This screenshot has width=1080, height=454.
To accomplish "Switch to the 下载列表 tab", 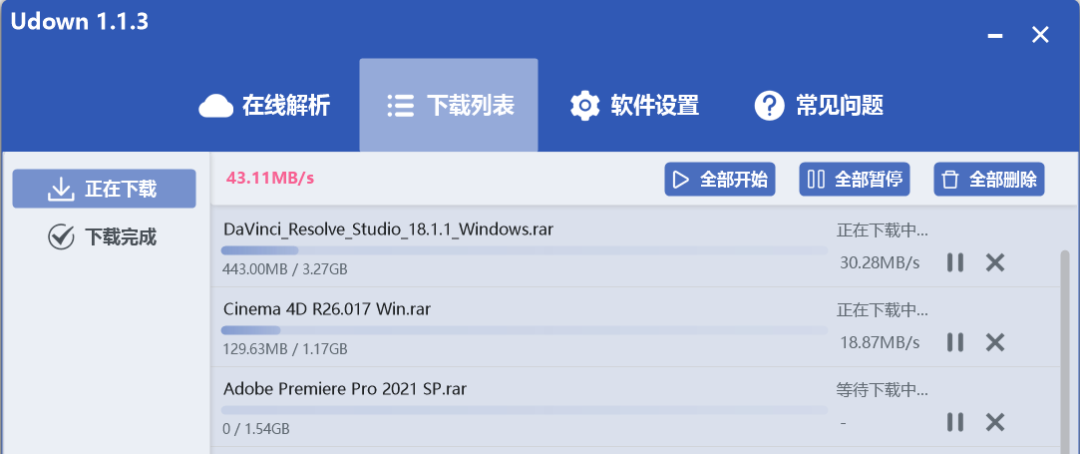I will [448, 105].
